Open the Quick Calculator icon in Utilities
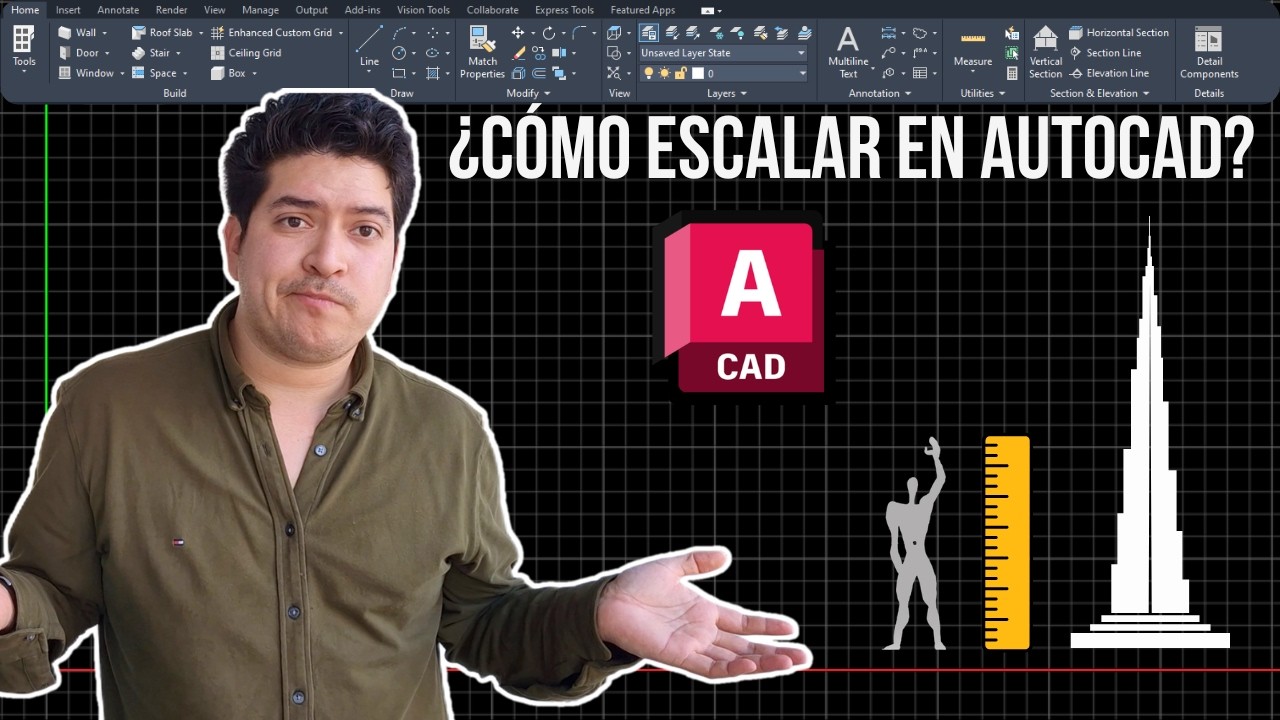Image resolution: width=1280 pixels, height=720 pixels. pyautogui.click(x=1012, y=73)
